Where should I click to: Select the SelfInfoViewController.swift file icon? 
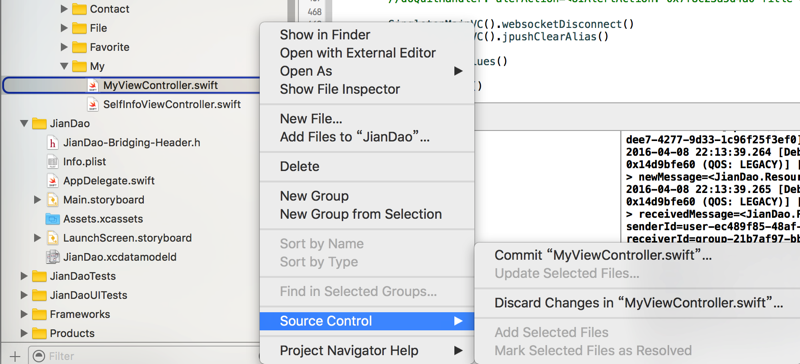93,105
